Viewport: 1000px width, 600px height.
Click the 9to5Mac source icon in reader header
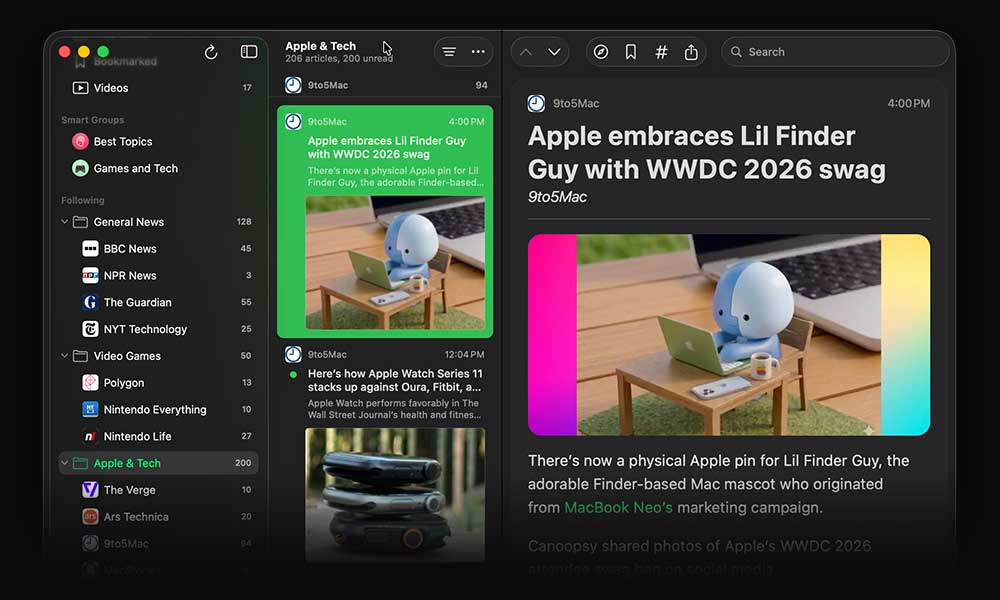click(x=536, y=103)
